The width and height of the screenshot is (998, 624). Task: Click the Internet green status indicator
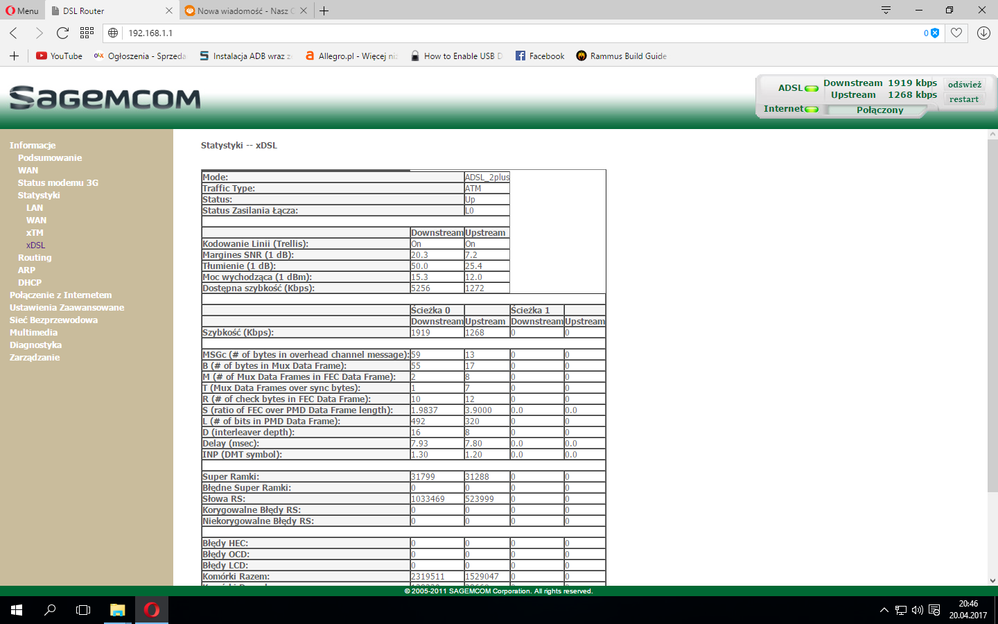tap(812, 110)
